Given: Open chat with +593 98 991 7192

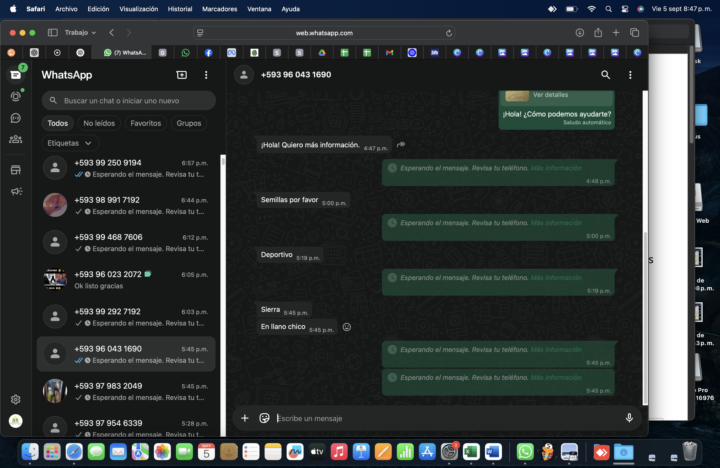Looking at the screenshot, I should click(x=126, y=205).
